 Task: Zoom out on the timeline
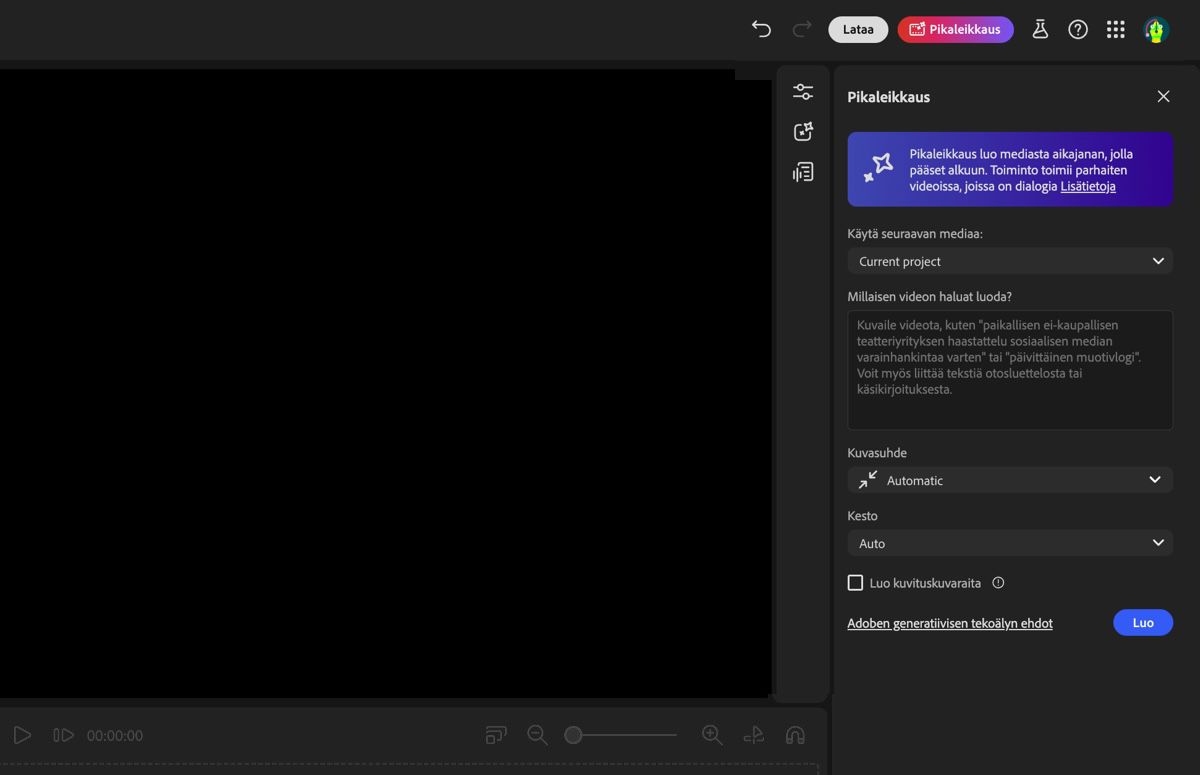pyautogui.click(x=537, y=734)
